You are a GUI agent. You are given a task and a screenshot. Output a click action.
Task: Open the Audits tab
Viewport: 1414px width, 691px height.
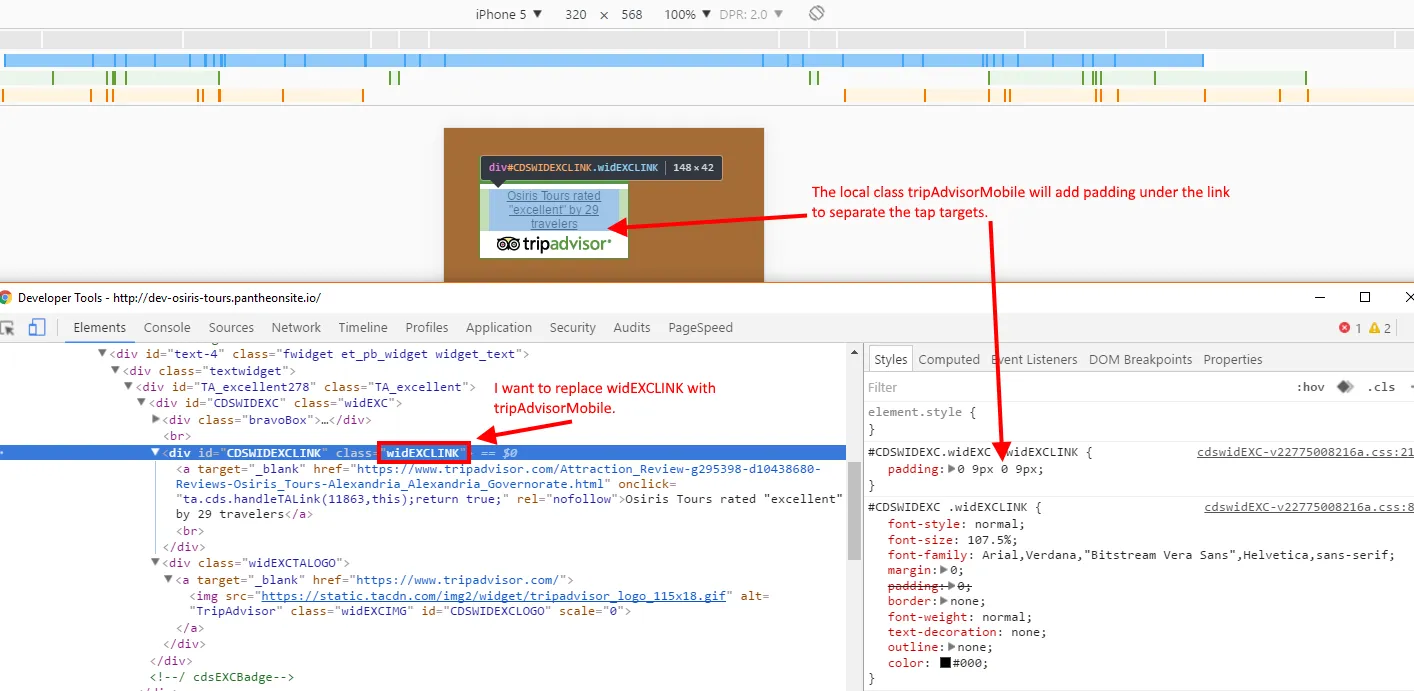632,327
